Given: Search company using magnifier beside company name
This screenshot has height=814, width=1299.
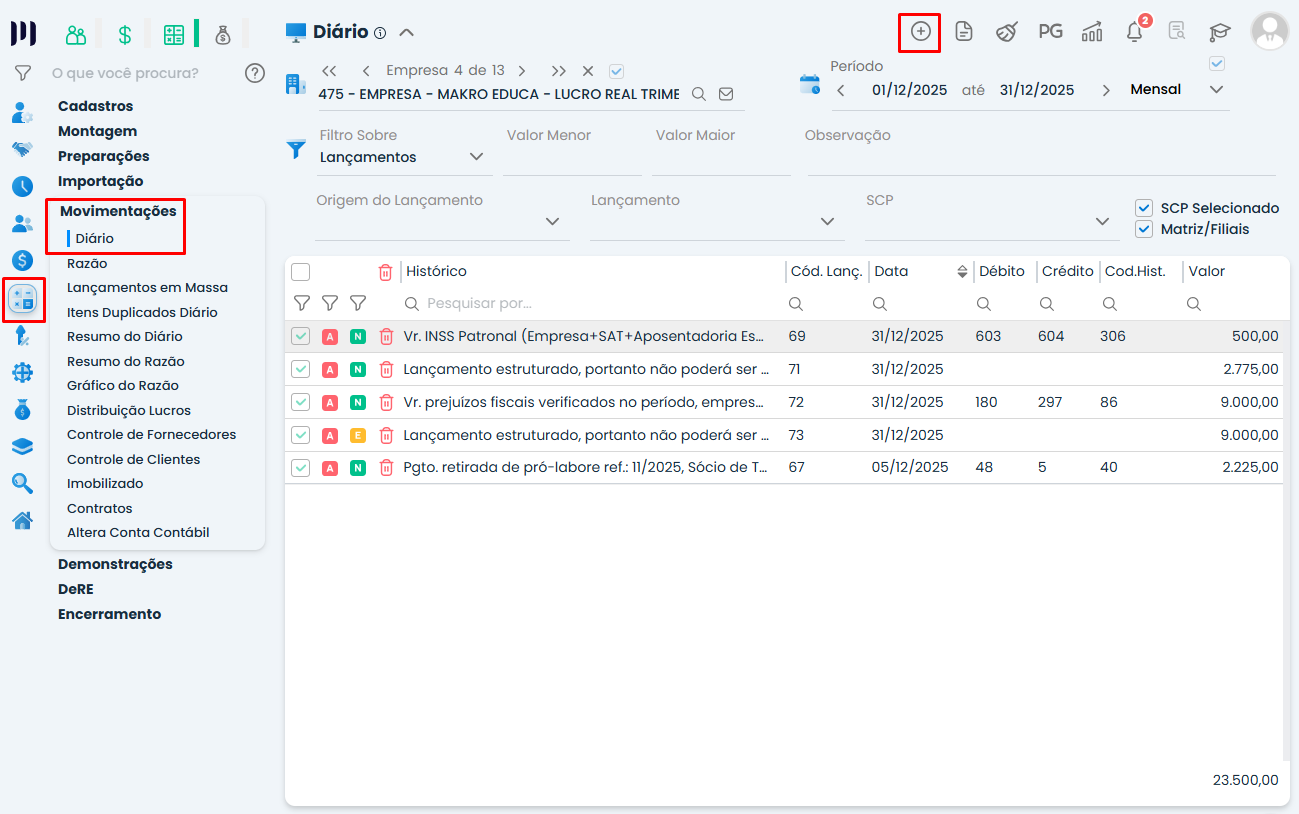Looking at the screenshot, I should click(x=699, y=94).
